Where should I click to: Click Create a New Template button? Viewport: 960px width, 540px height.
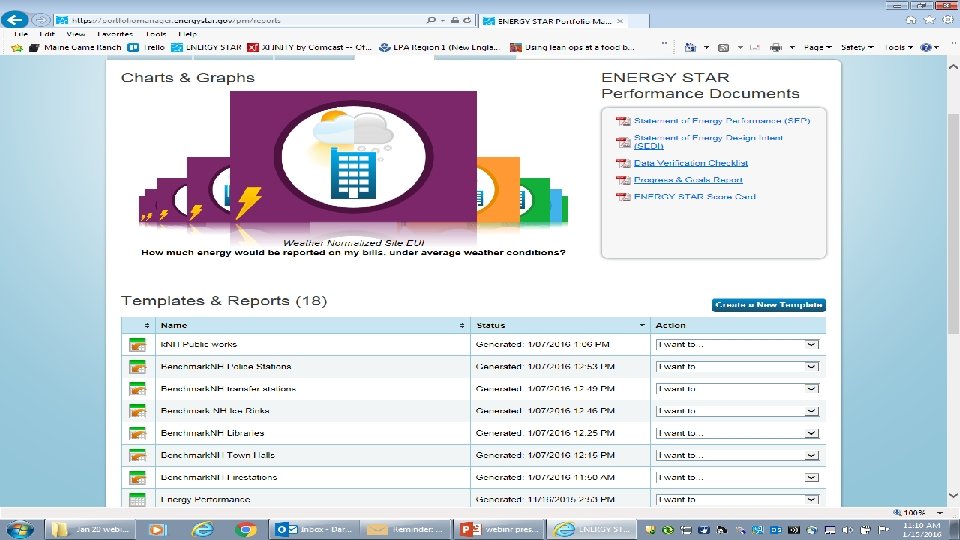(x=768, y=305)
